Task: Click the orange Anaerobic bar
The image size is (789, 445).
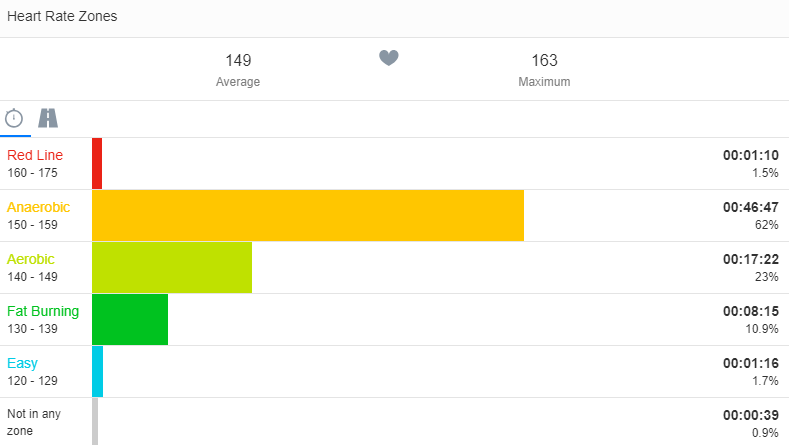Action: 308,216
